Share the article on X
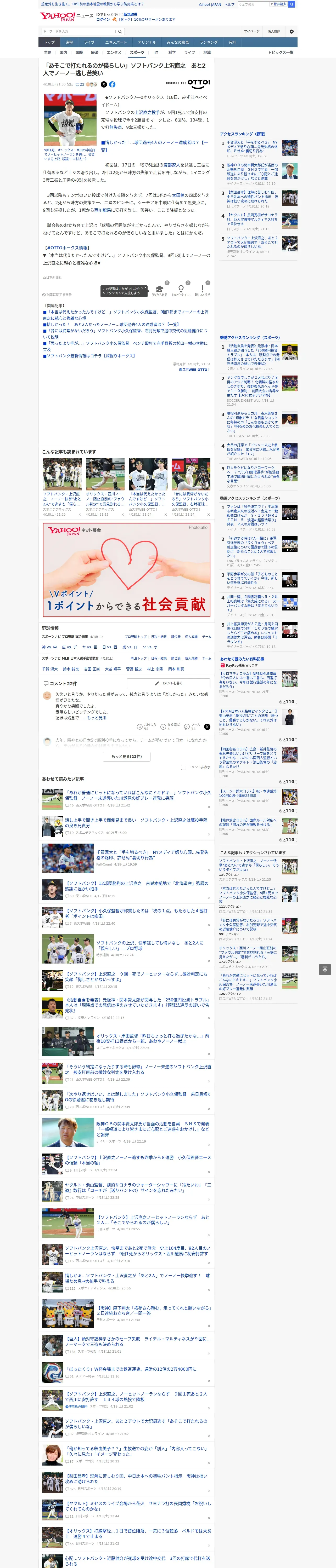Viewport: 336px width, 1568px height. coord(104,85)
